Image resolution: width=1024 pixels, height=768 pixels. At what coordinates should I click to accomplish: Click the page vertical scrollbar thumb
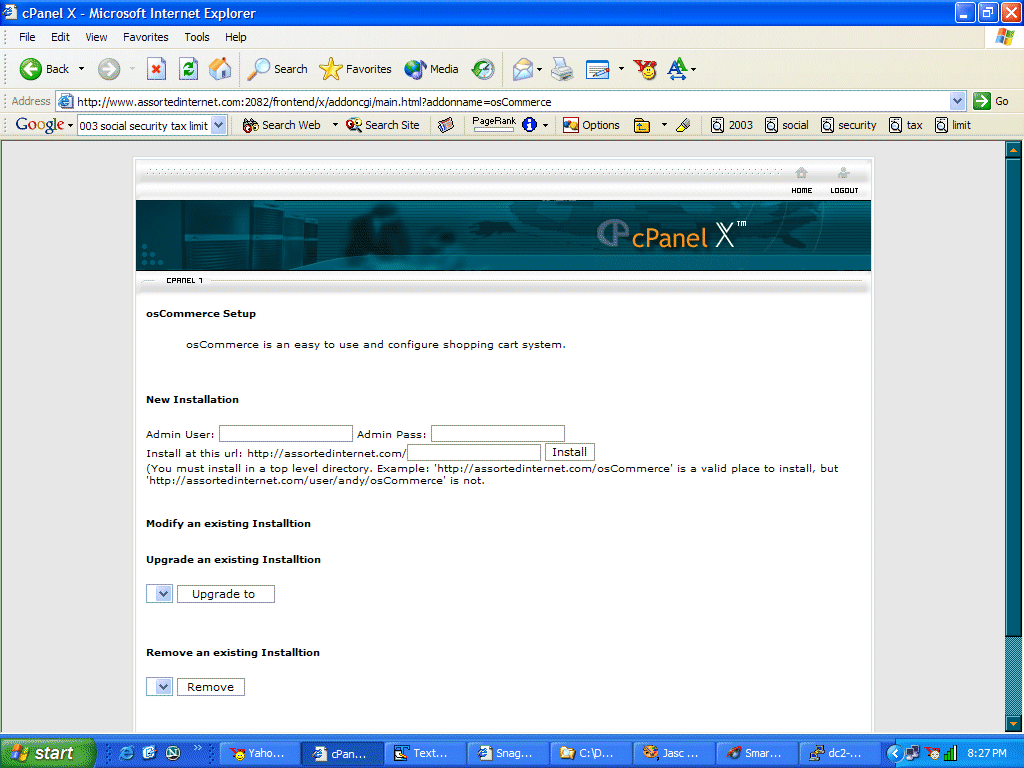1013,397
